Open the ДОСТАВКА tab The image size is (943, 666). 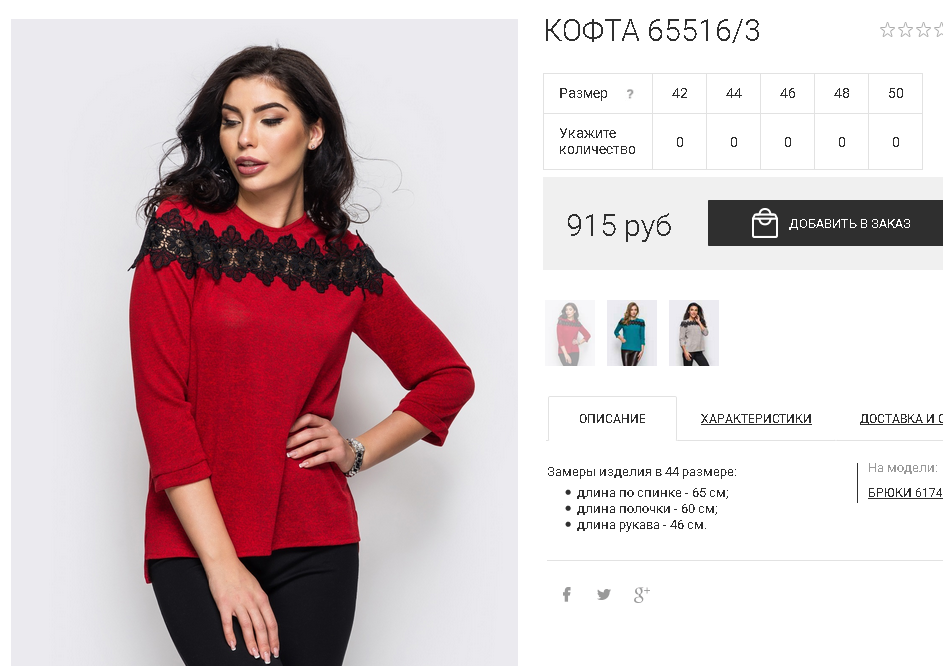(x=901, y=419)
